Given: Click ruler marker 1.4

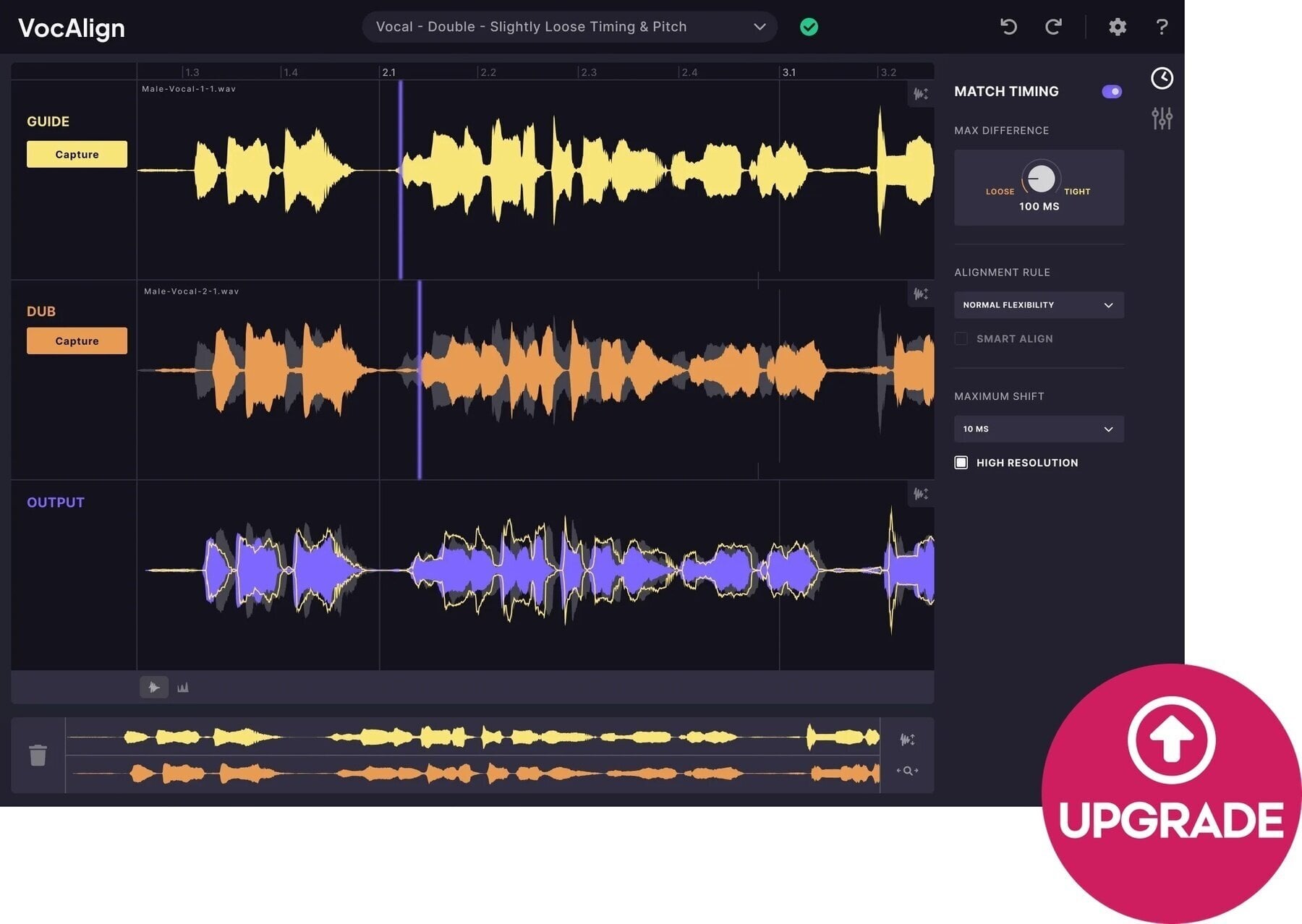Looking at the screenshot, I should click(x=290, y=72).
